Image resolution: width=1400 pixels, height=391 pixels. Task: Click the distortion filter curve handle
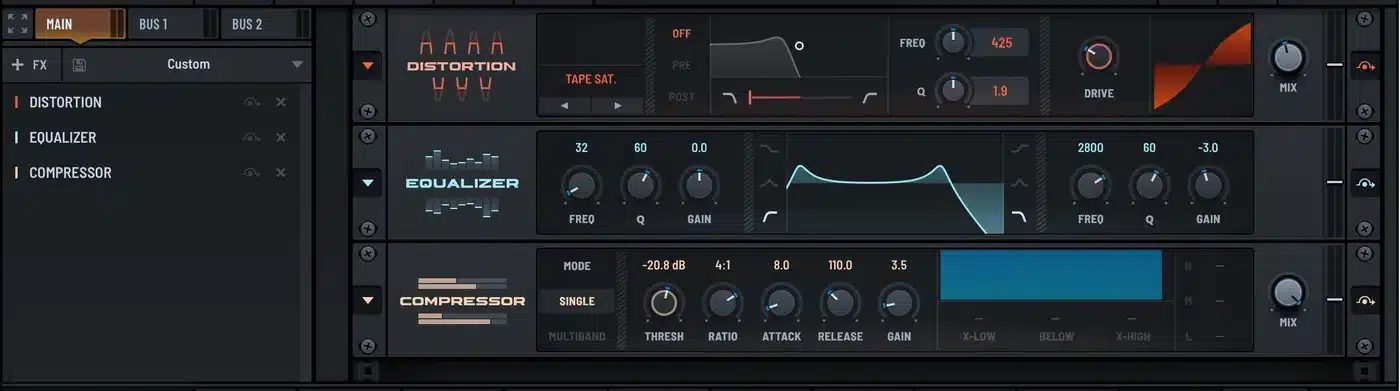pos(799,45)
